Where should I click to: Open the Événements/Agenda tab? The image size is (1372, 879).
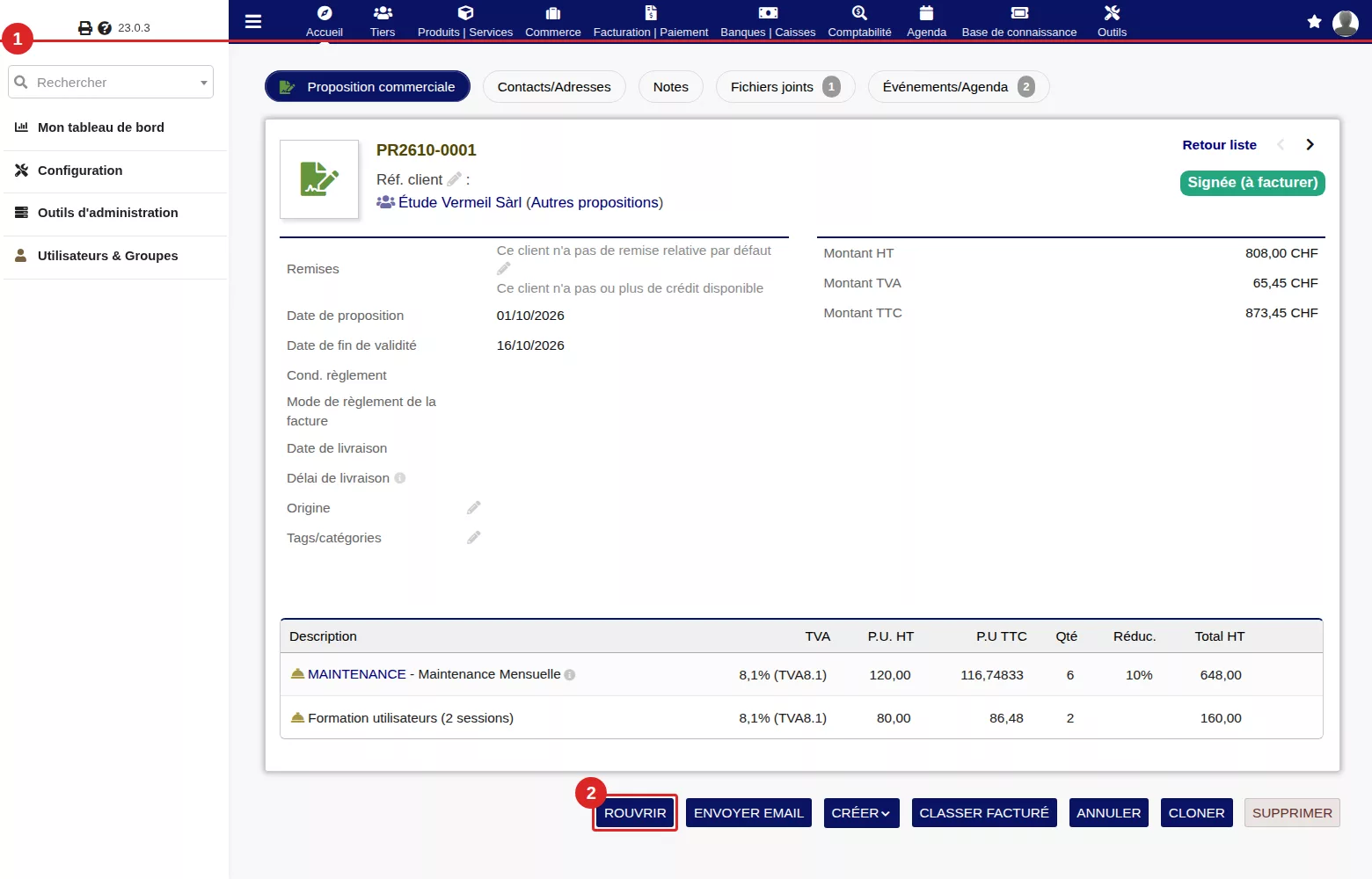click(x=959, y=87)
